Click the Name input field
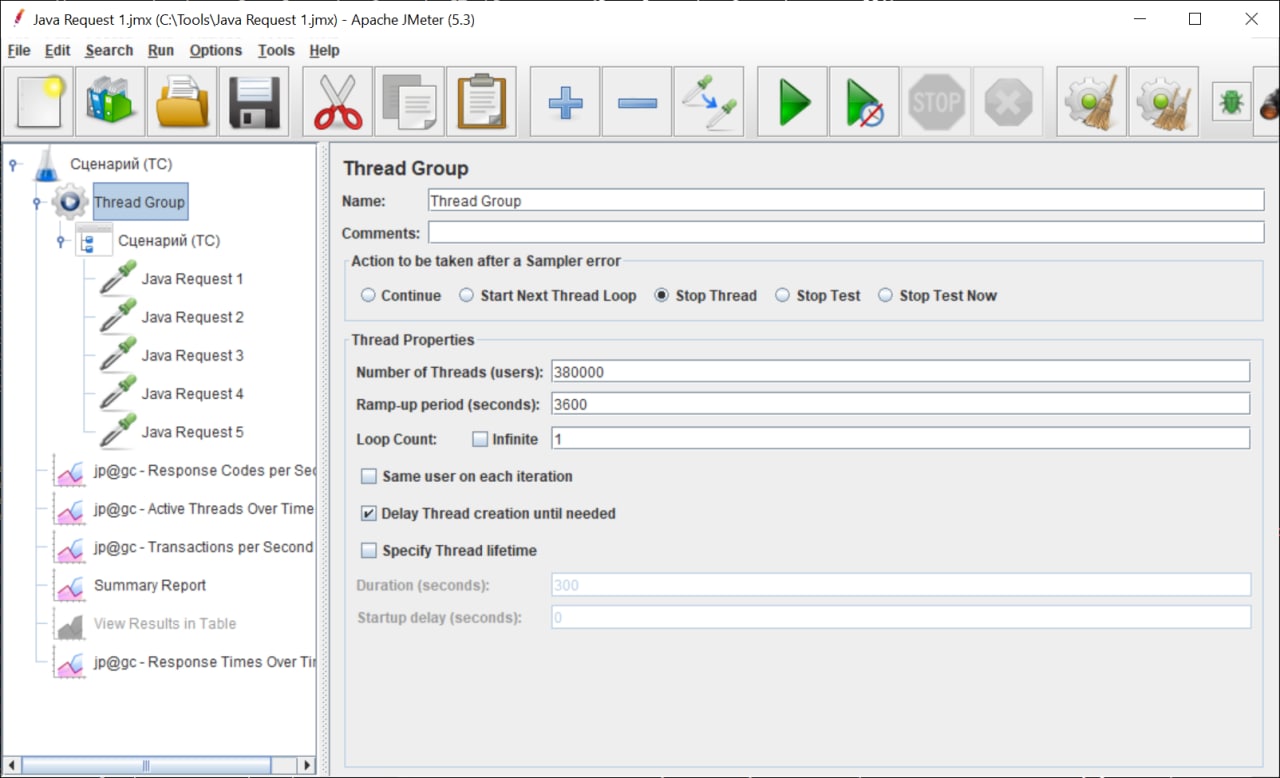Viewport: 1280px width, 778px height. [846, 201]
